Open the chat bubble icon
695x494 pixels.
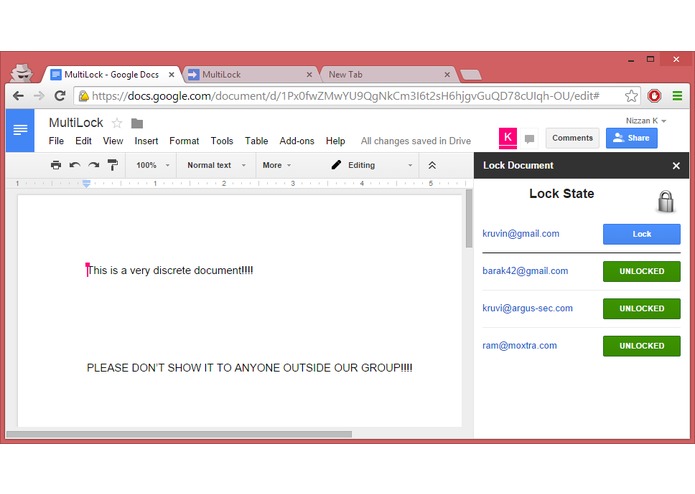pos(529,139)
